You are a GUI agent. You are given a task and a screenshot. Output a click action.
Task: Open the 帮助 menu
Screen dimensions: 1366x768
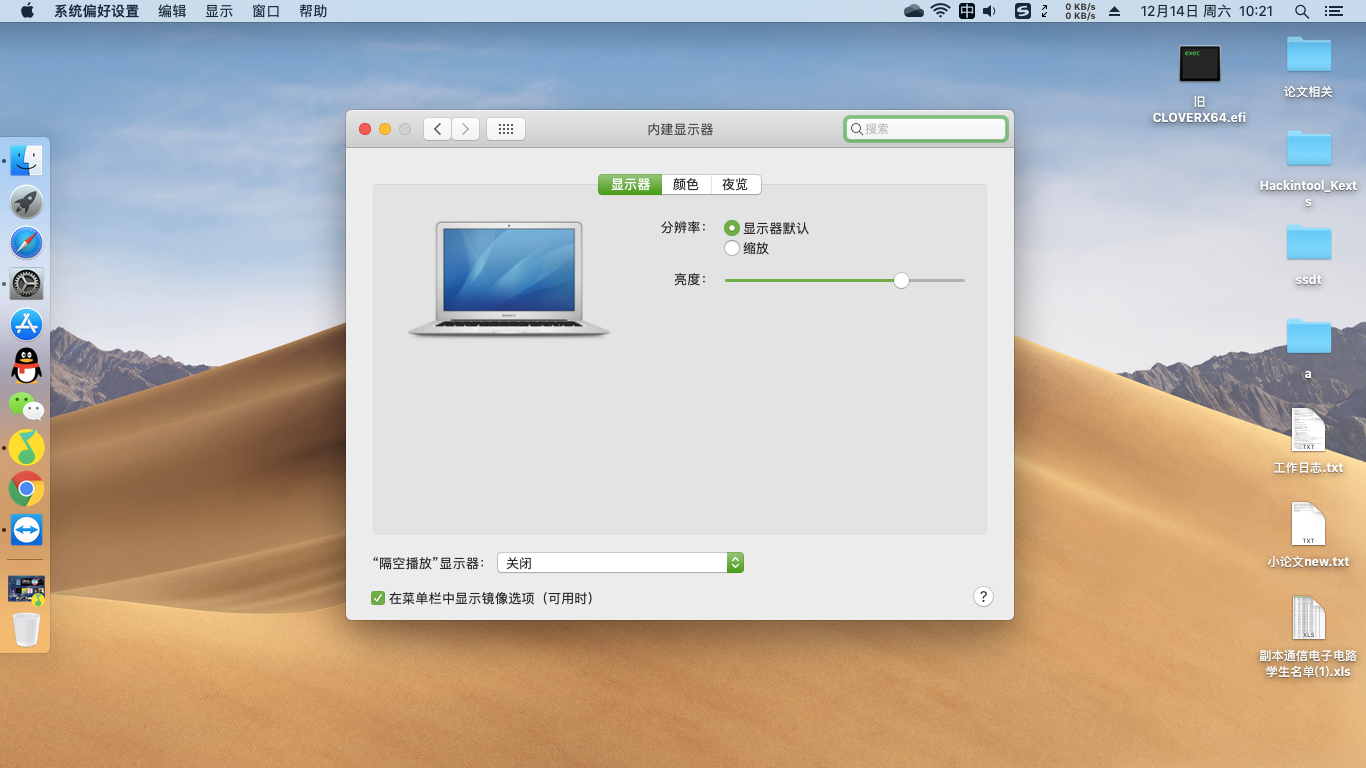pos(313,11)
